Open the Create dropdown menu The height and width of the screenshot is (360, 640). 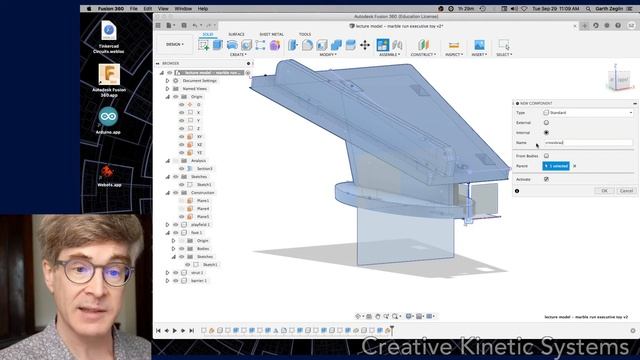tap(238, 54)
